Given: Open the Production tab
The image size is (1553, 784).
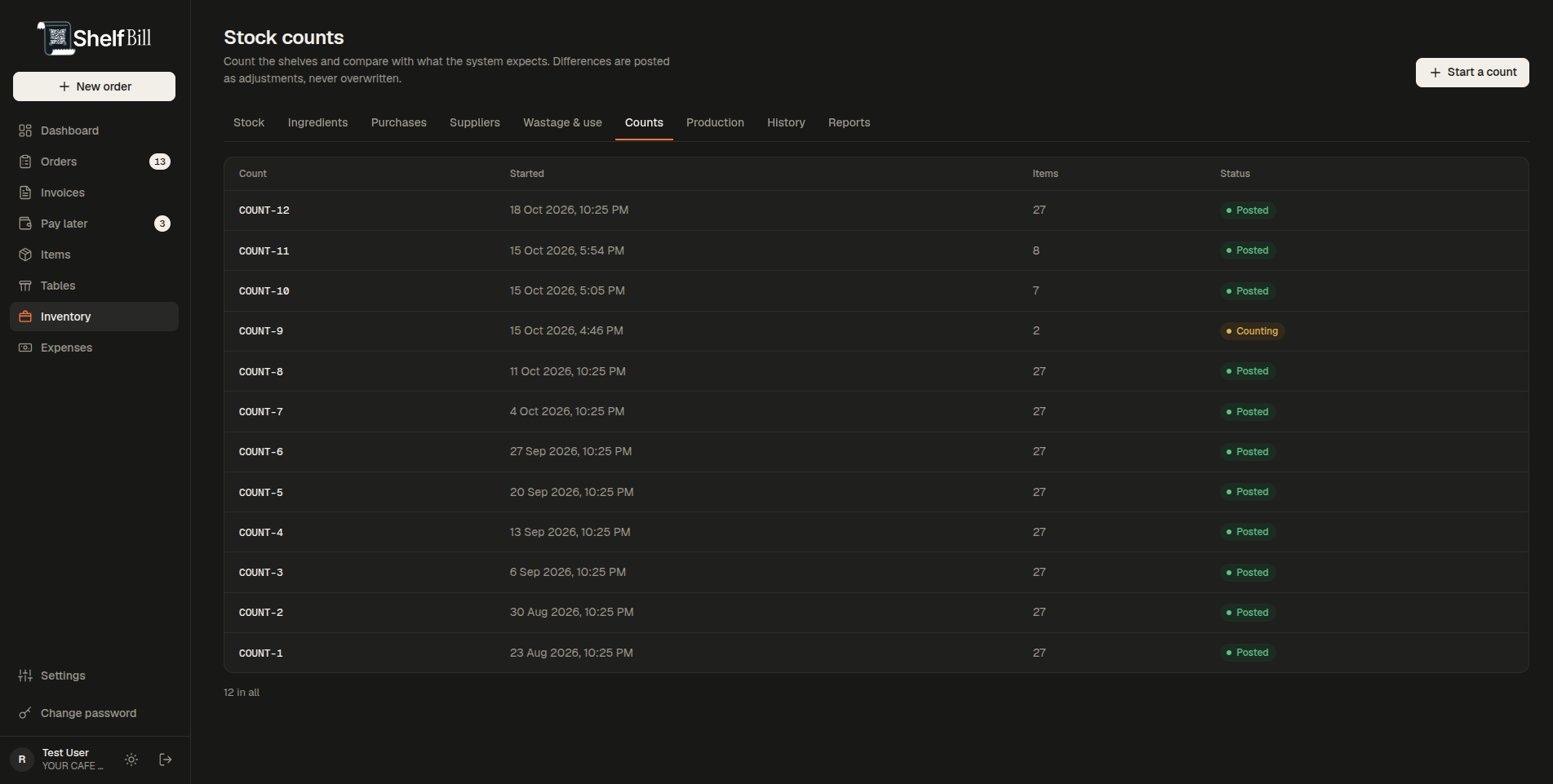Looking at the screenshot, I should pyautogui.click(x=715, y=122).
